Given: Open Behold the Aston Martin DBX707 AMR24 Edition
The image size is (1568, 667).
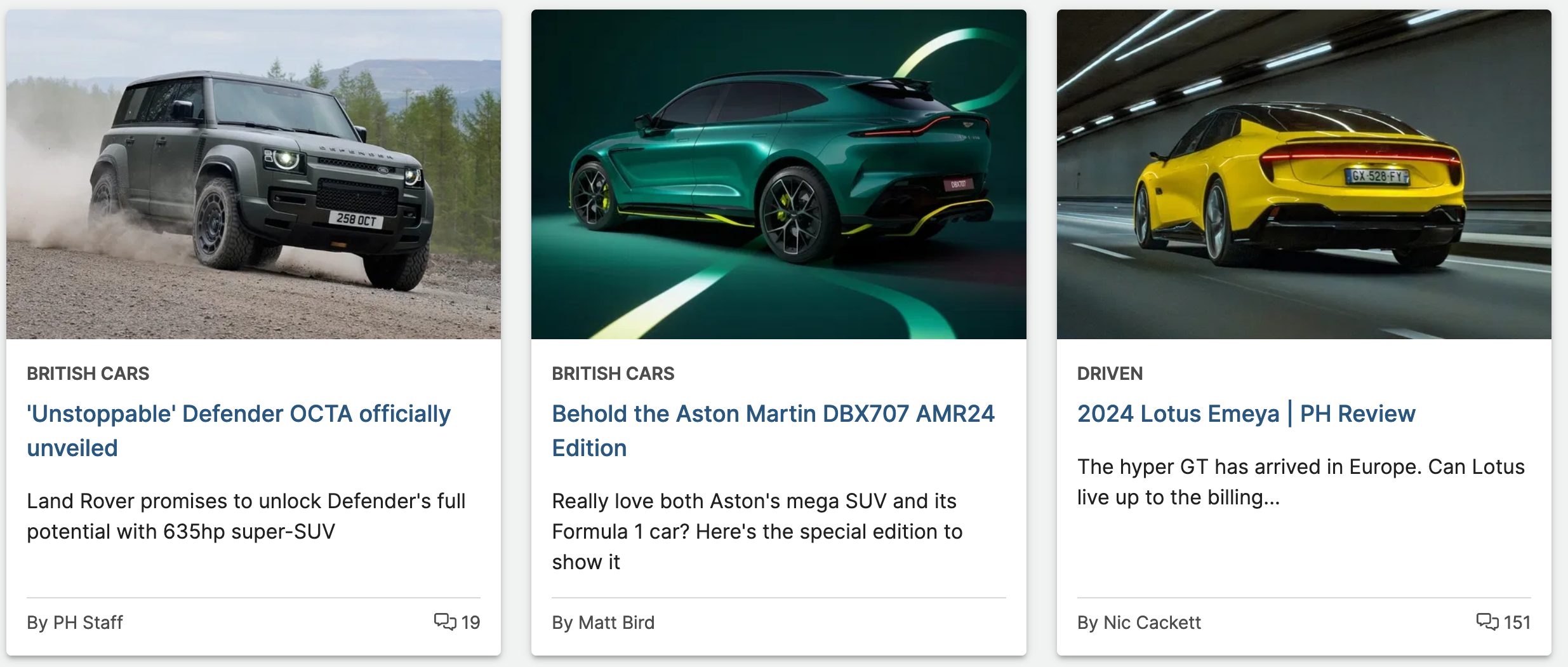Looking at the screenshot, I should click(773, 431).
